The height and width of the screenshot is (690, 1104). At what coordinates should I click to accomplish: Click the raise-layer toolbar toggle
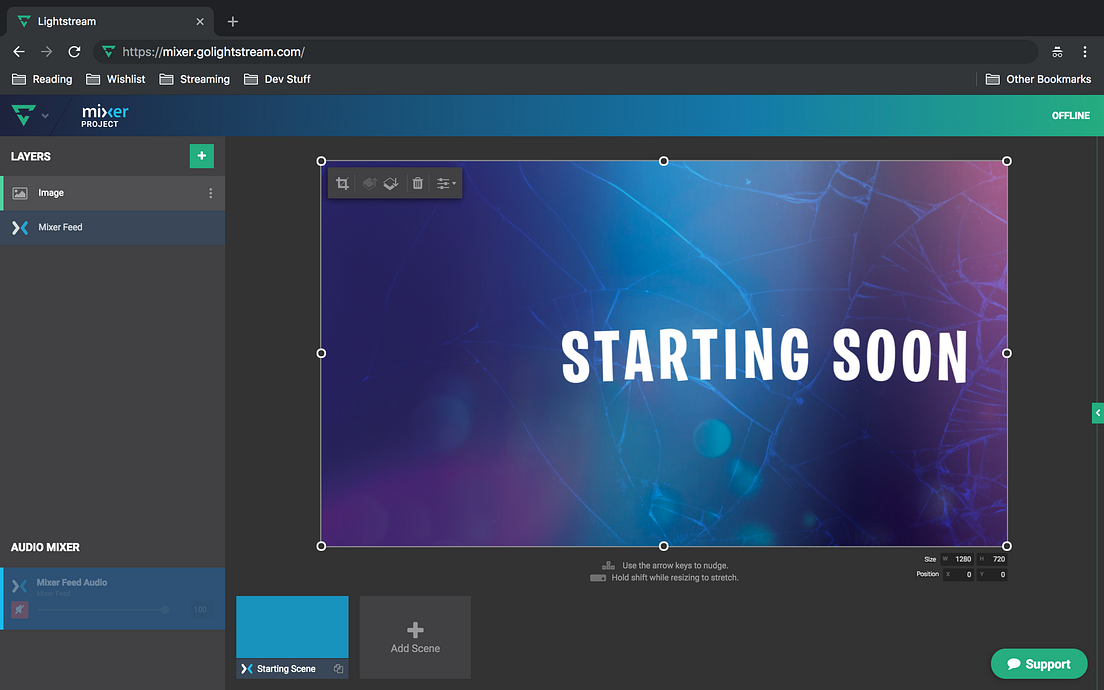370,183
